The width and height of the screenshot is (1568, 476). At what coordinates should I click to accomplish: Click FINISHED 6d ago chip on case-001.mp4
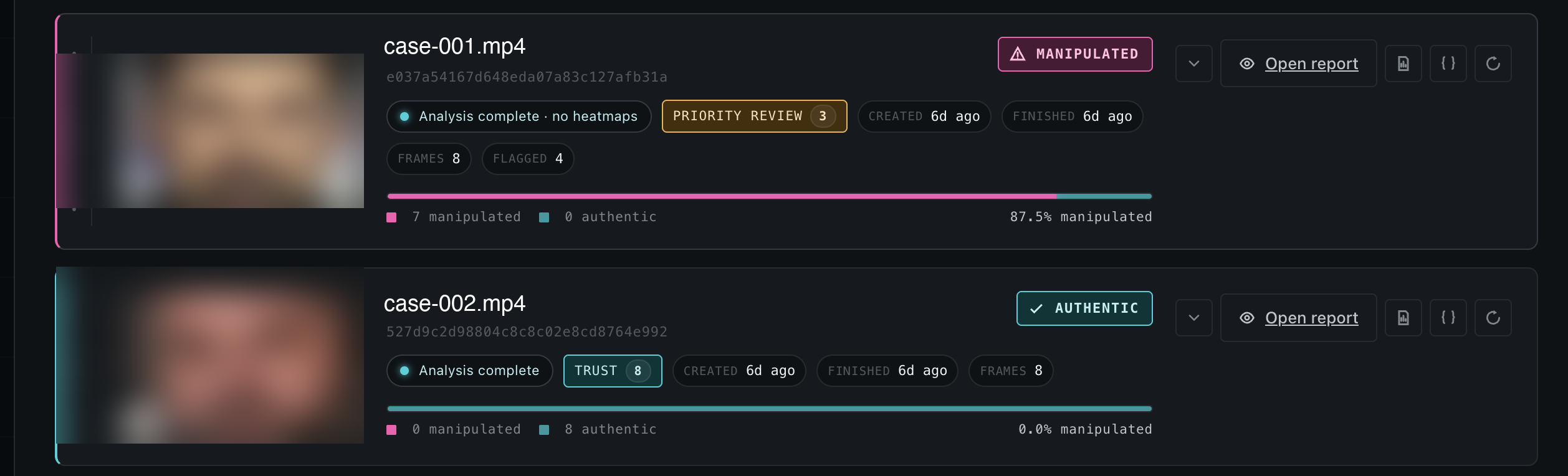(x=1073, y=117)
